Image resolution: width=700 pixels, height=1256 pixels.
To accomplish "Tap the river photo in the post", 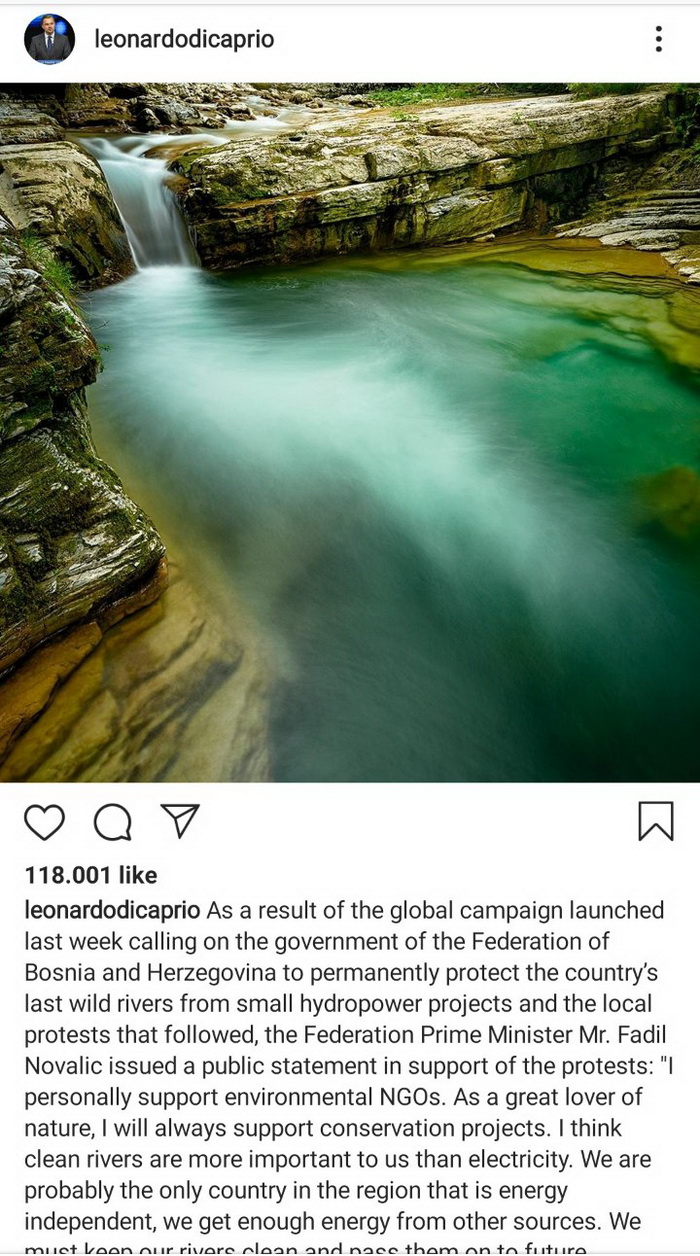I will [x=350, y=432].
